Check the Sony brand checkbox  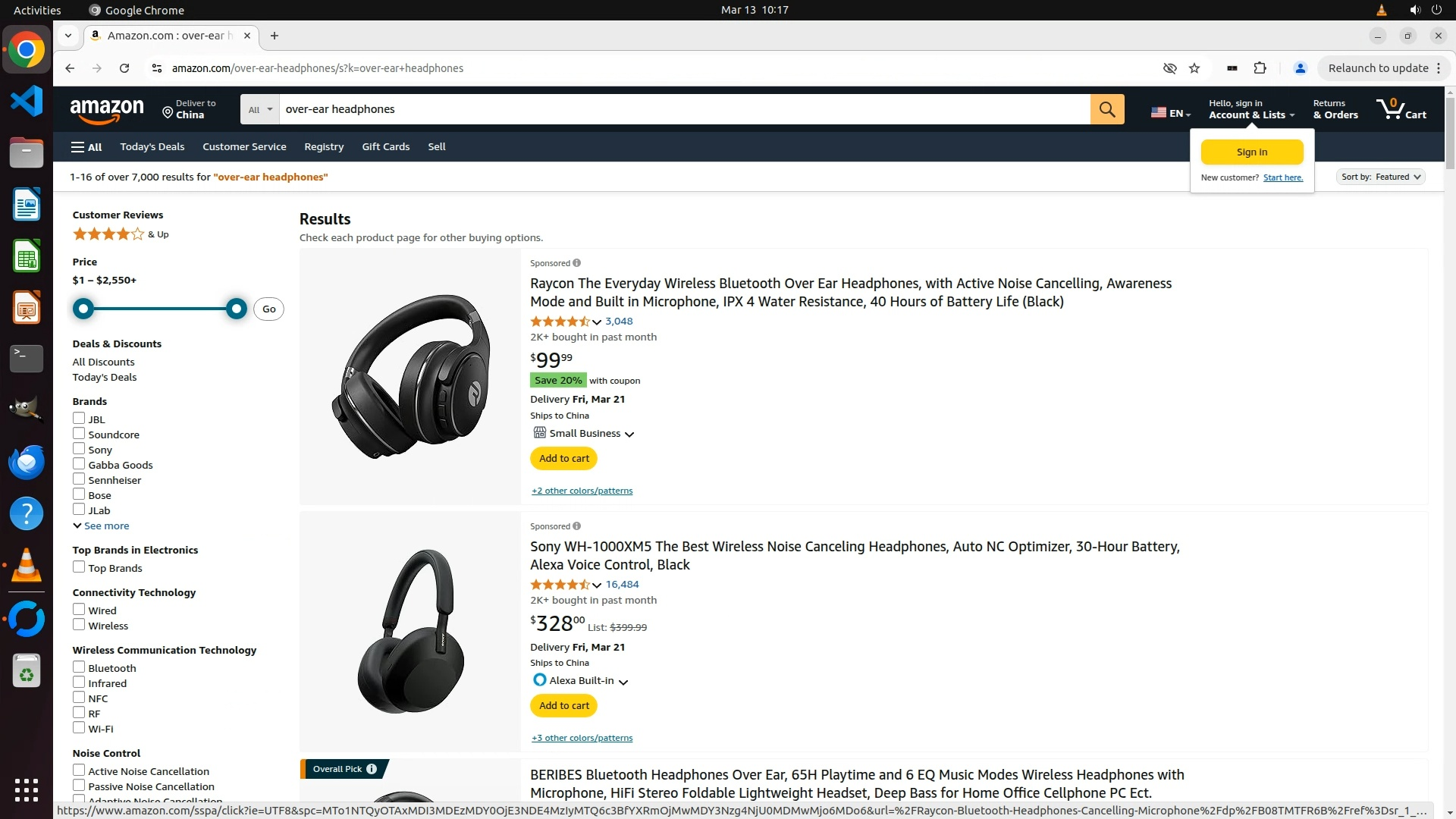[x=79, y=449]
